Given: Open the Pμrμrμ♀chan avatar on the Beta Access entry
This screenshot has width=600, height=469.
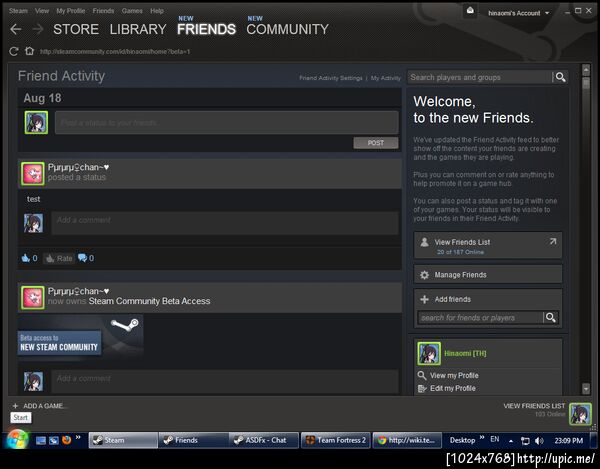Looking at the screenshot, I should [x=33, y=297].
